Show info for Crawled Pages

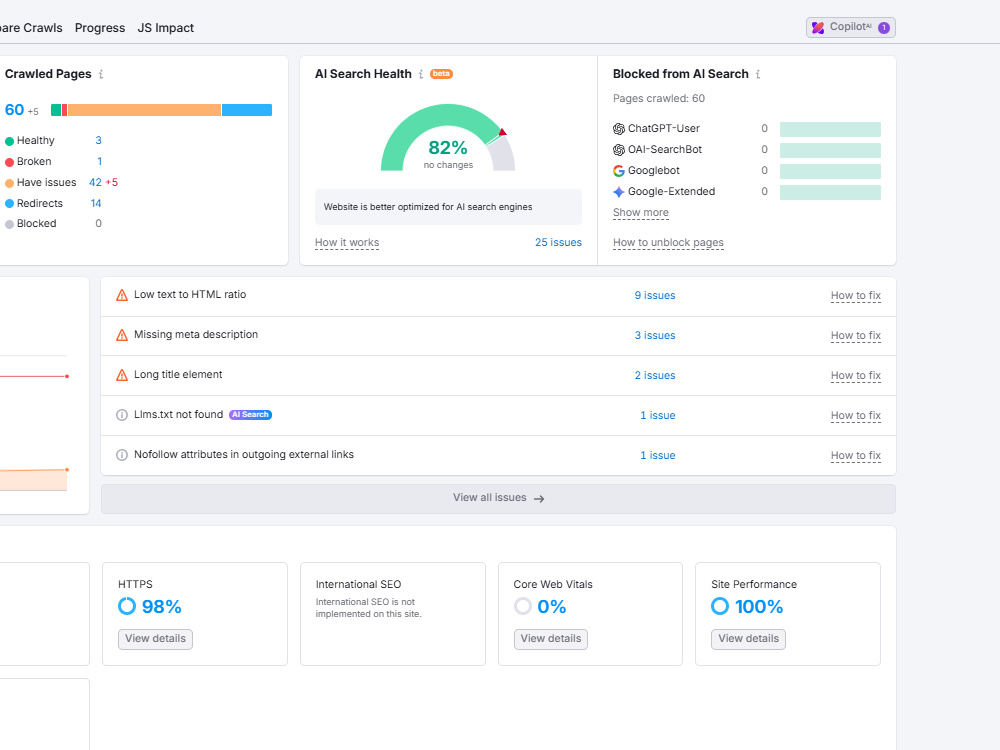coord(101,74)
